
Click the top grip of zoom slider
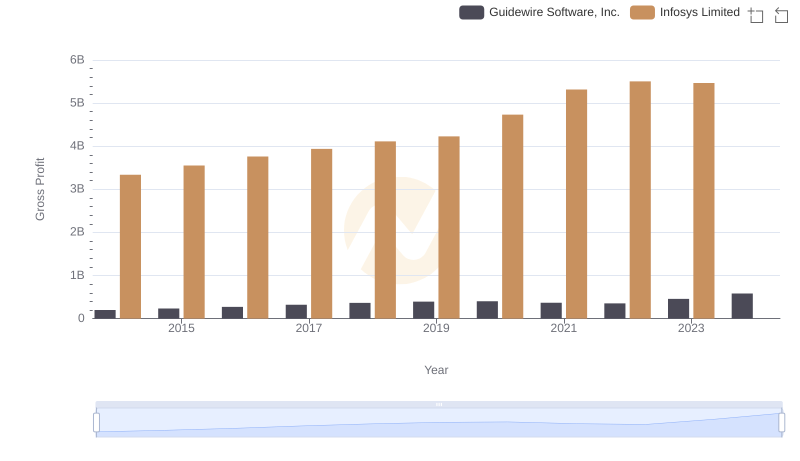439,404
